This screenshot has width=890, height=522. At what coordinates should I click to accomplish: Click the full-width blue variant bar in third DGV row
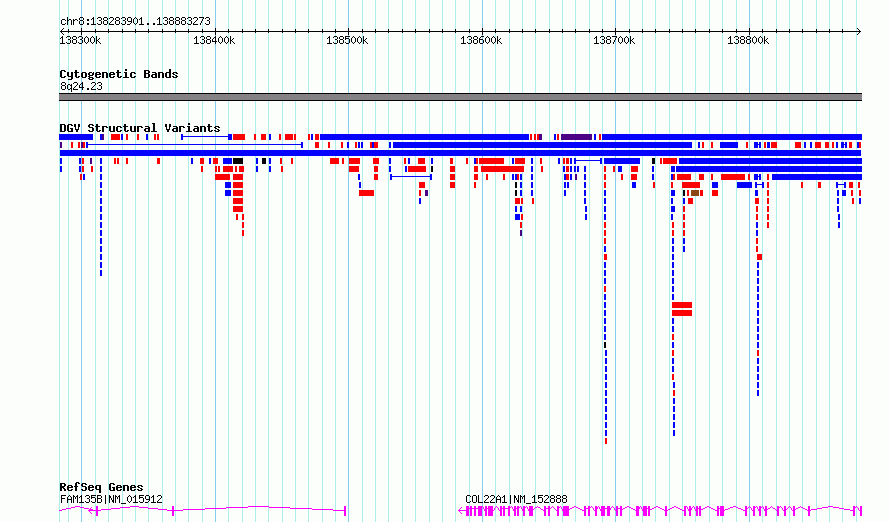(x=460, y=153)
